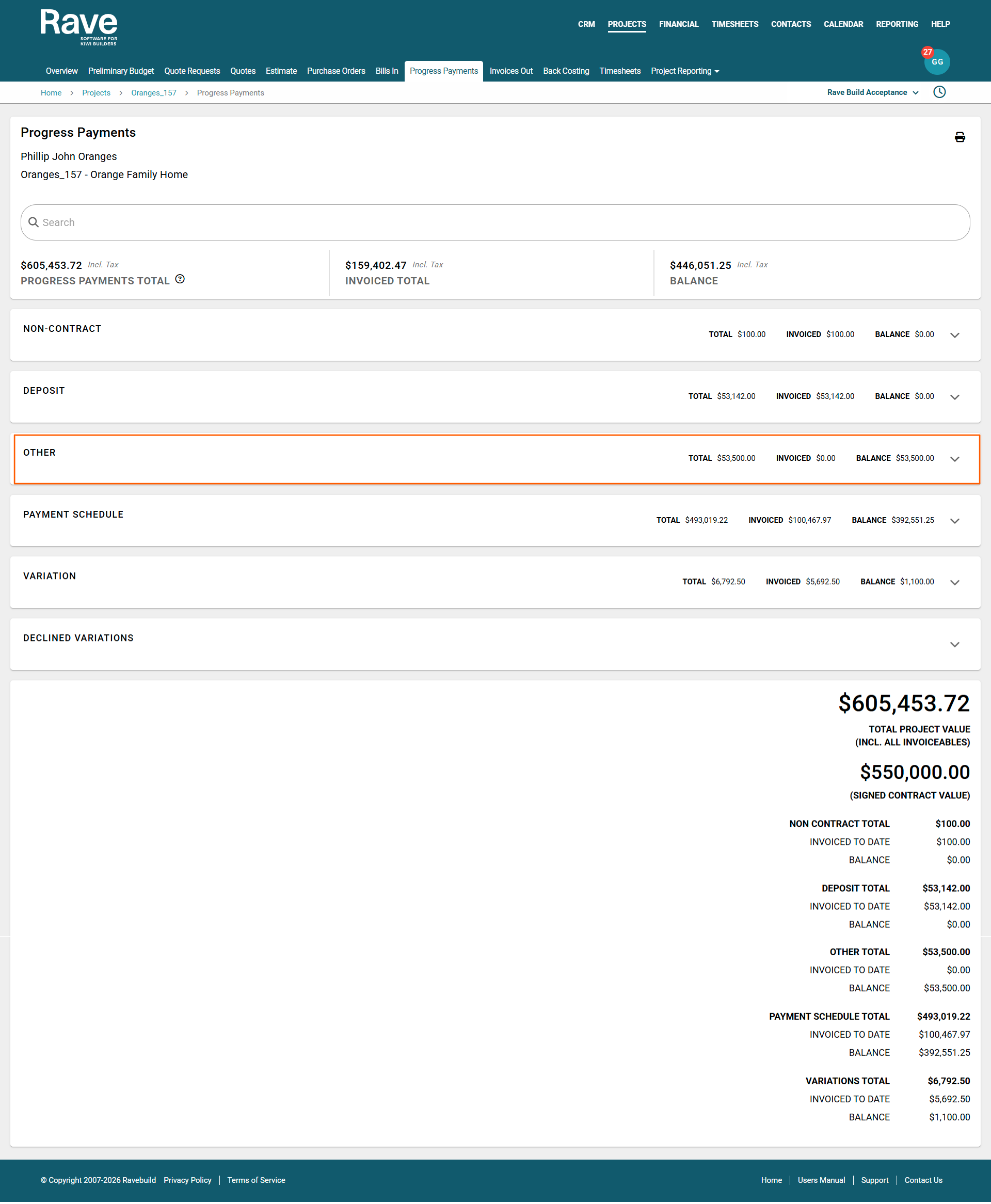Screen dimensions: 991x1204
Task: Switch to the Invoices Out tab
Action: click(510, 71)
